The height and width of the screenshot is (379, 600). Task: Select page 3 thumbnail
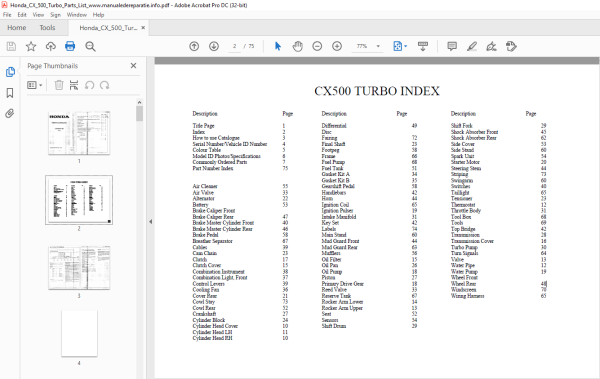79,268
